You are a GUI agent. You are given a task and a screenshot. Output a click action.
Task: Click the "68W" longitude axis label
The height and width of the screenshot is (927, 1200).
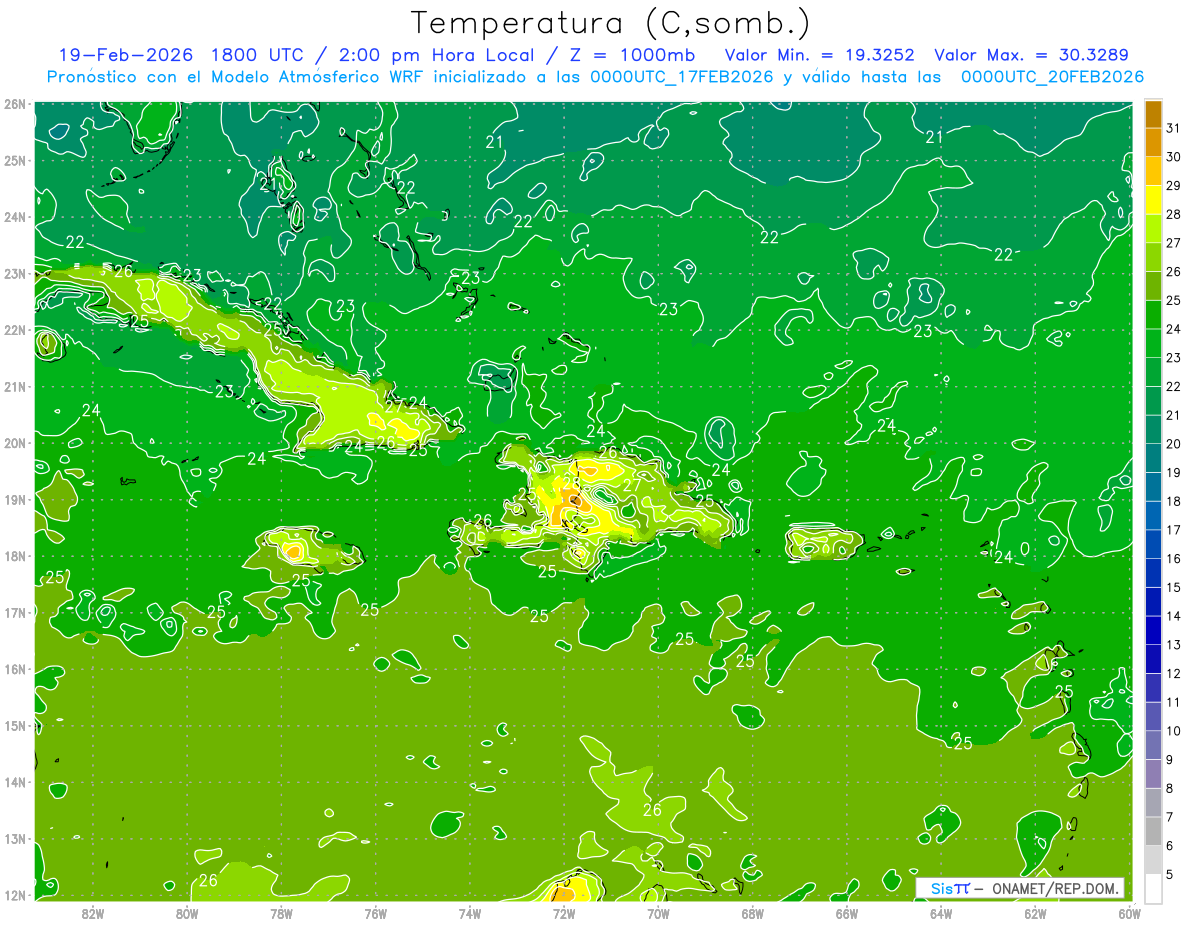753,912
